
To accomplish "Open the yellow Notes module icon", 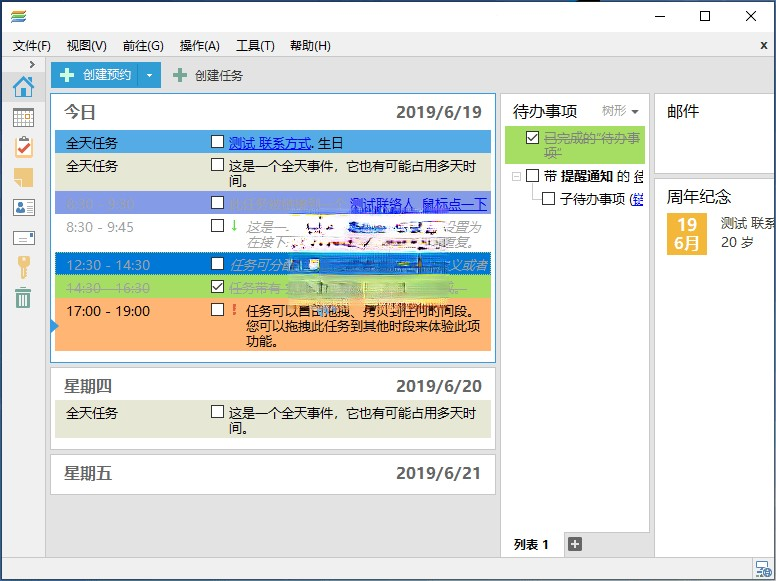I will (x=22, y=177).
